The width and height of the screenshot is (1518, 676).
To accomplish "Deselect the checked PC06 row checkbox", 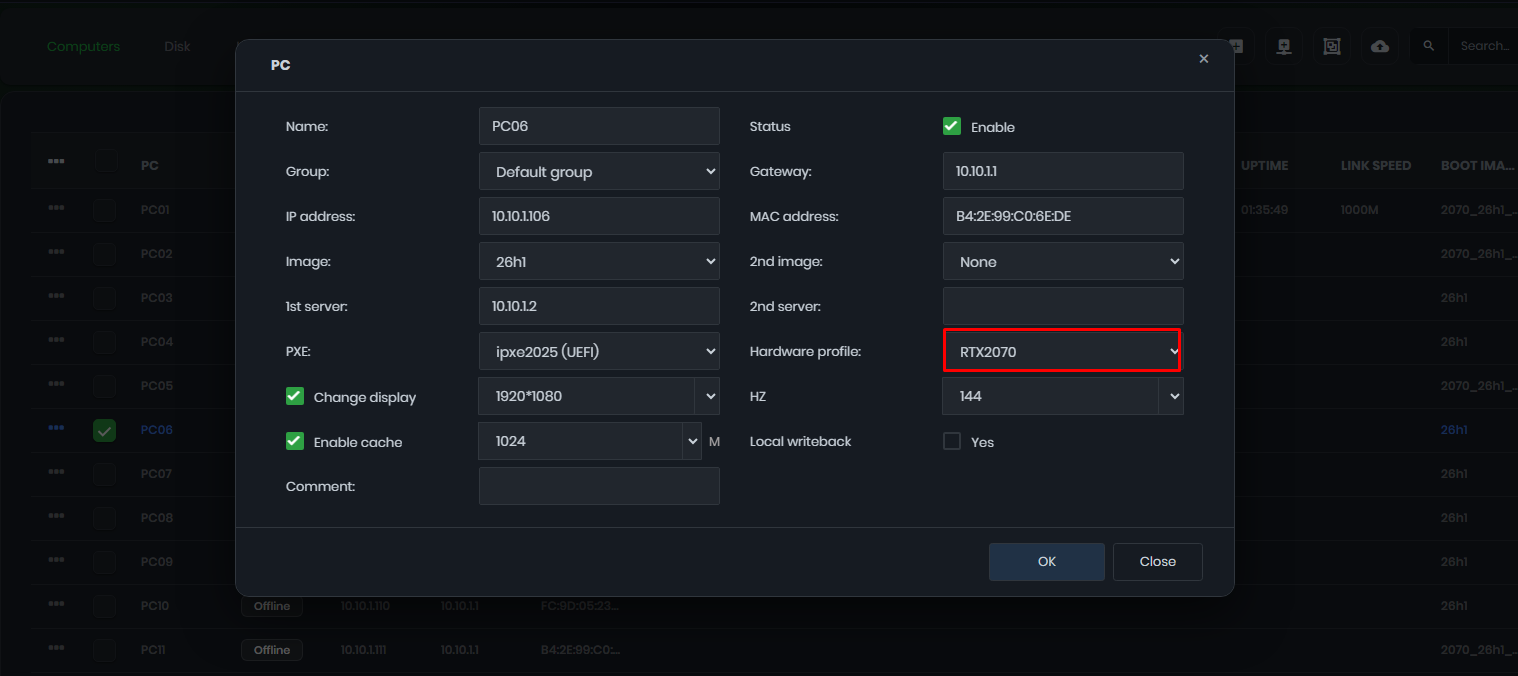I will [x=105, y=430].
